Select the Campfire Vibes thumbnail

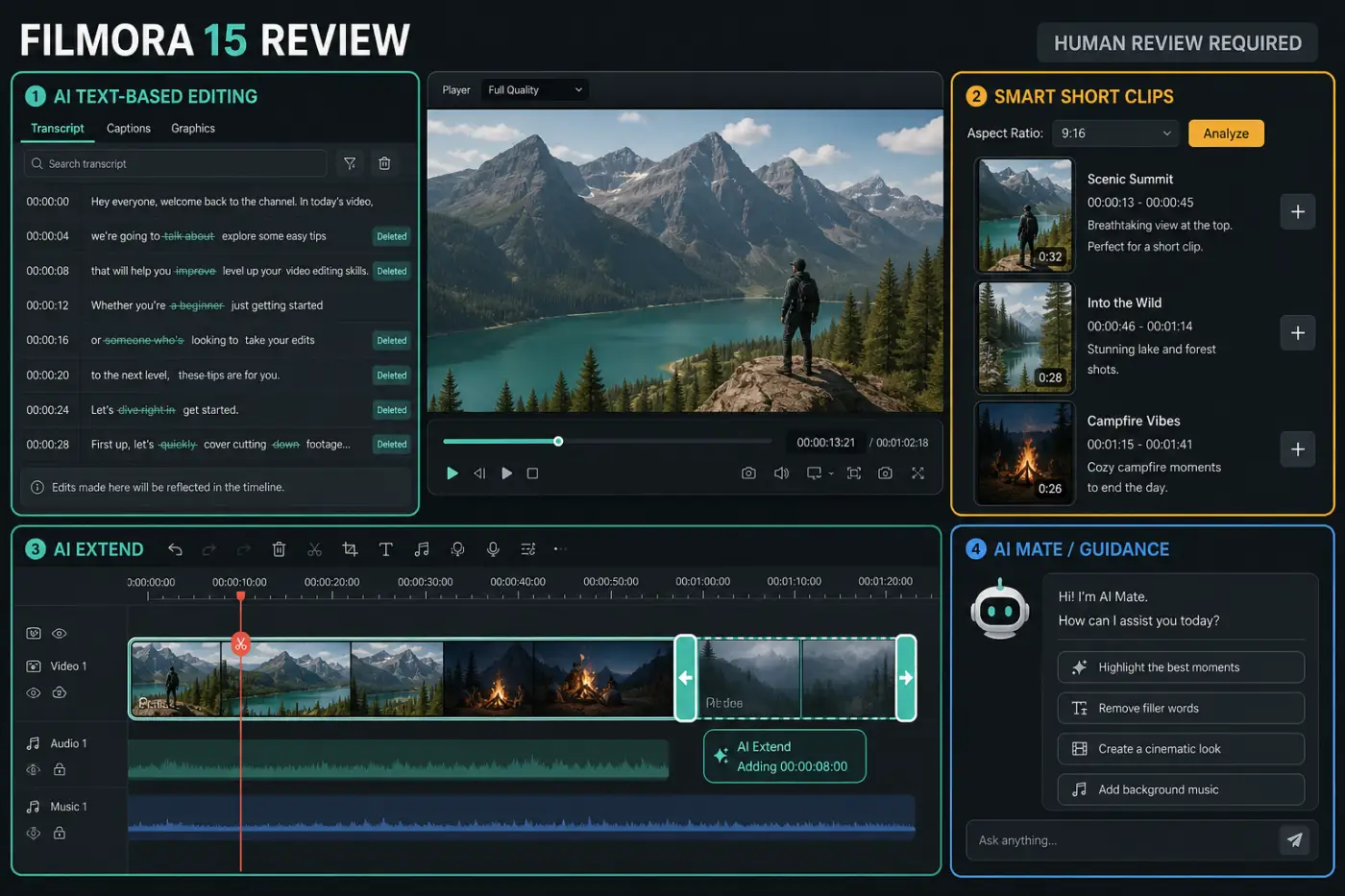point(1025,453)
